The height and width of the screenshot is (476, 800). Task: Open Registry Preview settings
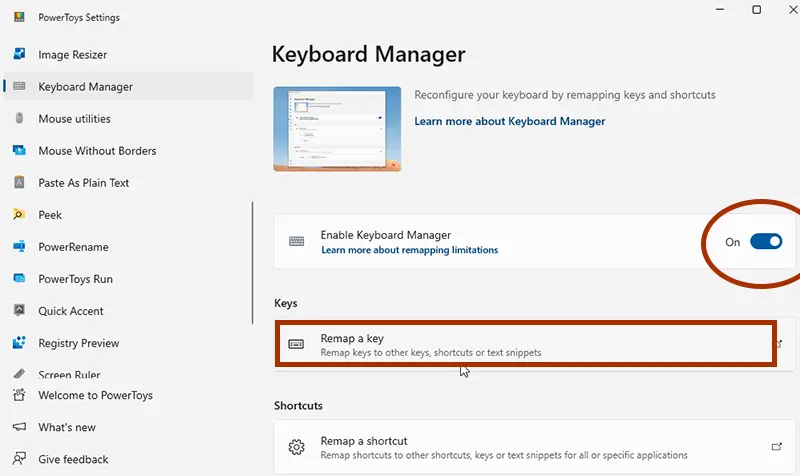click(128, 343)
